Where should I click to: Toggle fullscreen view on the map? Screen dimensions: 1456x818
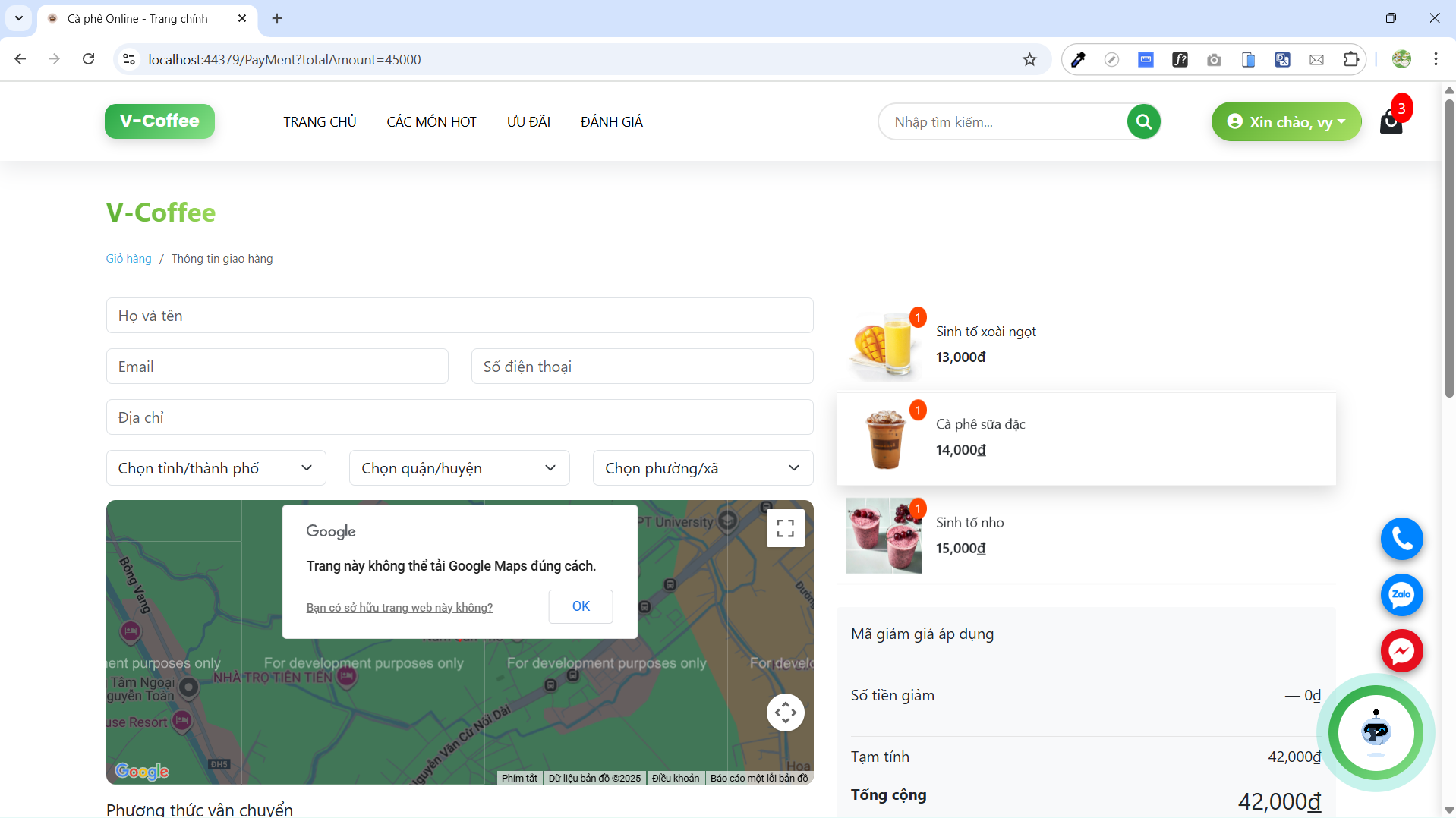pos(786,528)
